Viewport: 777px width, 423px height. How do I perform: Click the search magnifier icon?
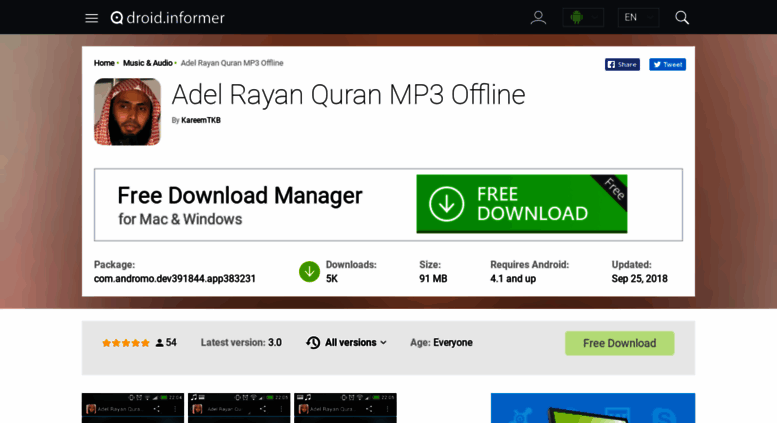coord(682,18)
